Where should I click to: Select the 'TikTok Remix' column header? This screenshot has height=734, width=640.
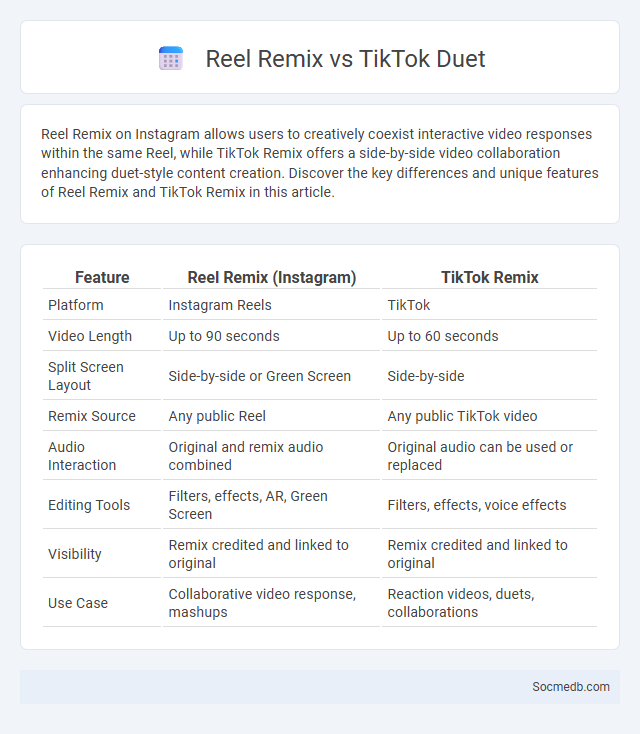pos(490,277)
